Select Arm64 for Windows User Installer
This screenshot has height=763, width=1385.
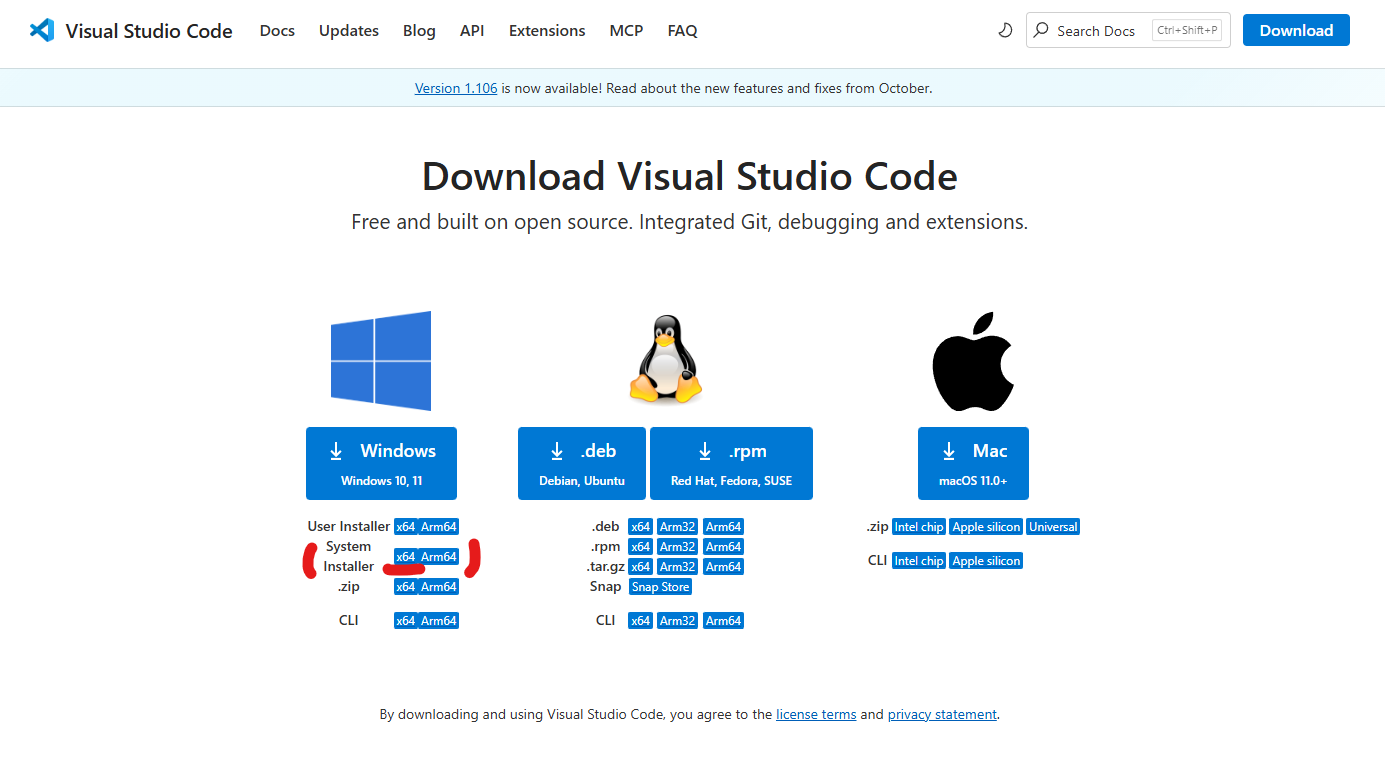(439, 527)
